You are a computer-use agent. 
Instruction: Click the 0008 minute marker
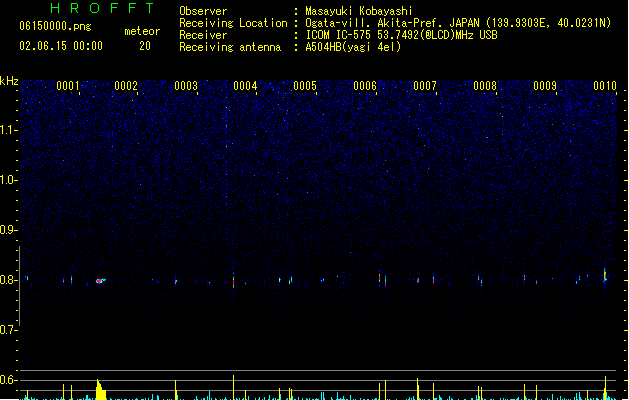click(x=485, y=86)
